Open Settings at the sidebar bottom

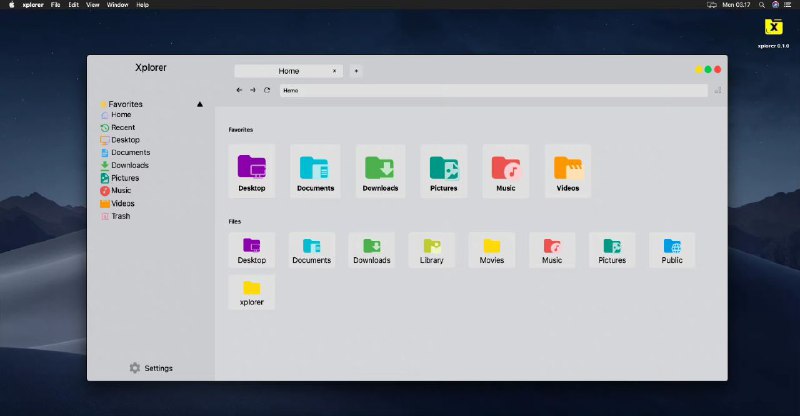coord(151,368)
